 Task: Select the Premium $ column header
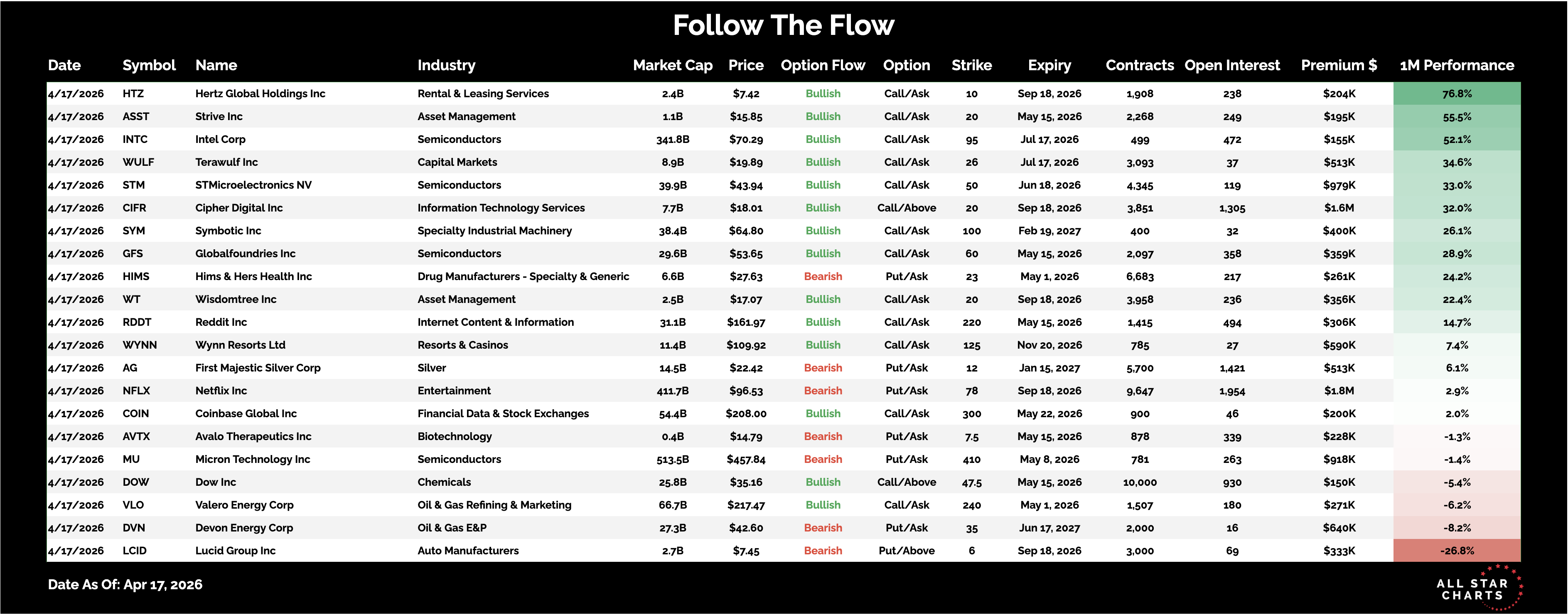coord(1339,65)
